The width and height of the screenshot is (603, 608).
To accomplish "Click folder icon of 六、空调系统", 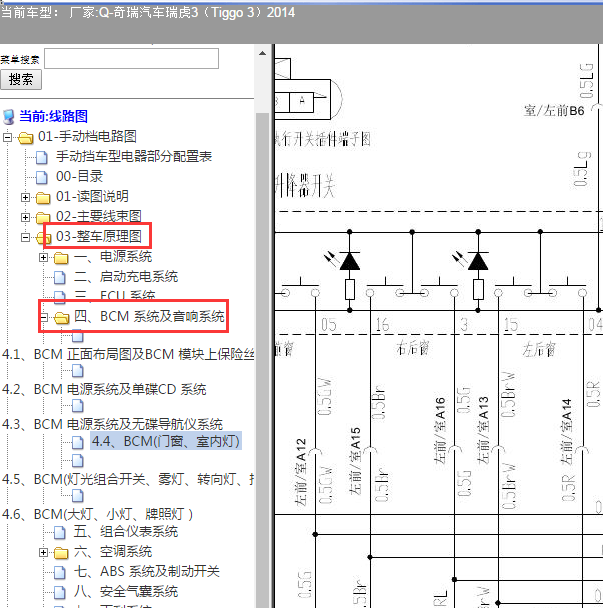I will click(61, 553).
